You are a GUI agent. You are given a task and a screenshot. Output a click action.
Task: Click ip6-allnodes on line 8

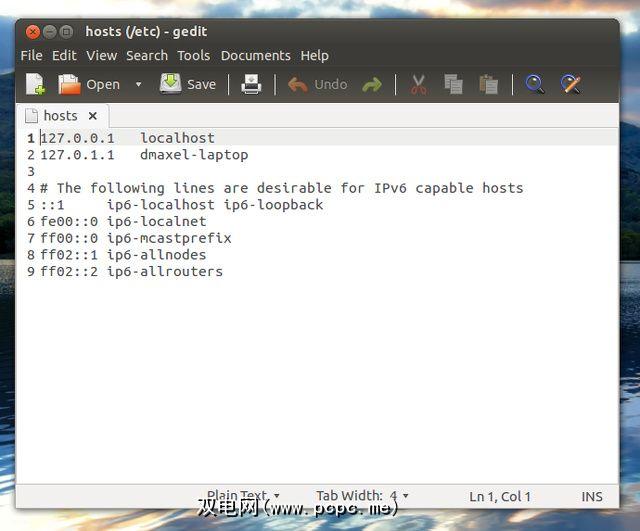pos(157,255)
